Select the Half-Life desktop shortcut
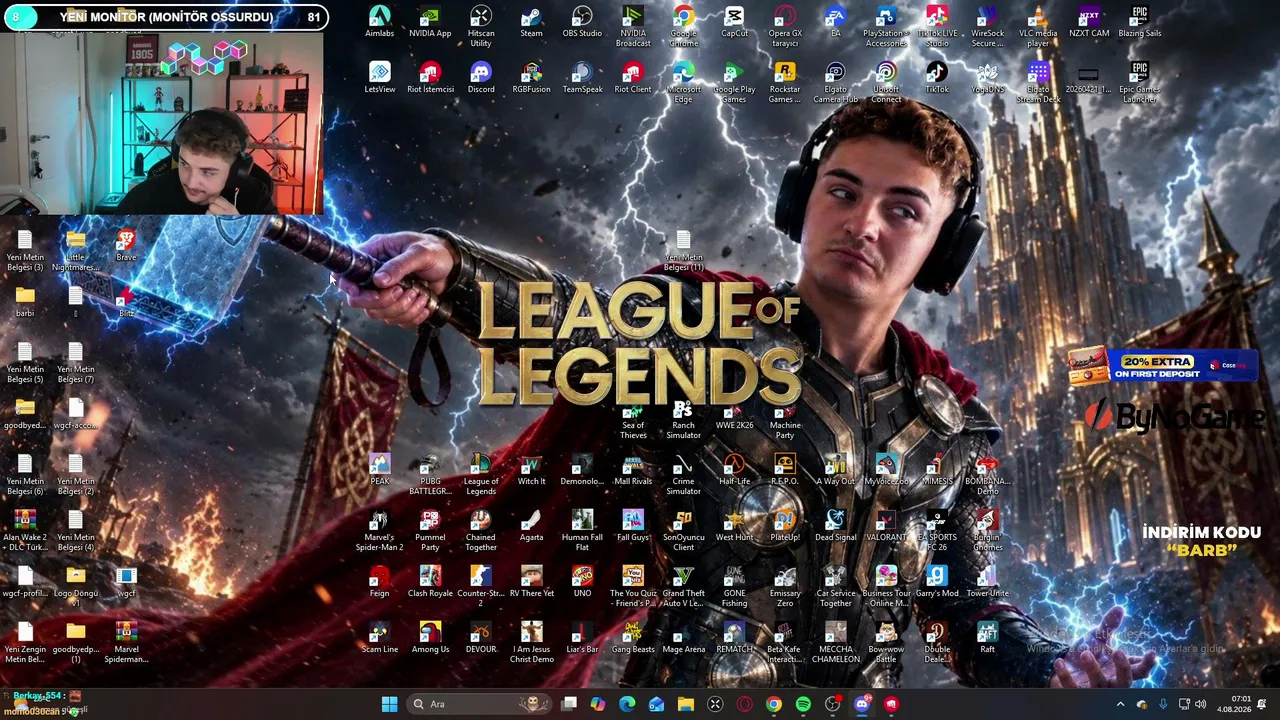The height and width of the screenshot is (720, 1280). (x=734, y=470)
